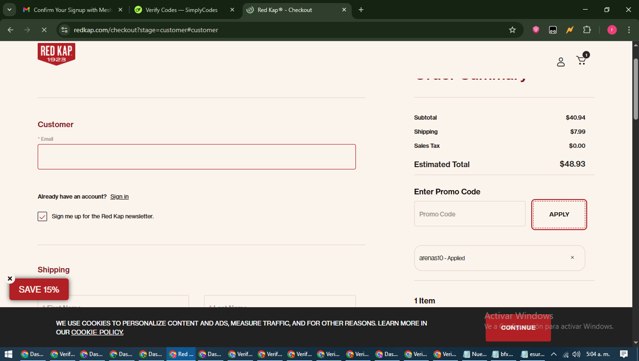Click the Promo Code input box
Screen dimensions: 639x361
coord(470,214)
